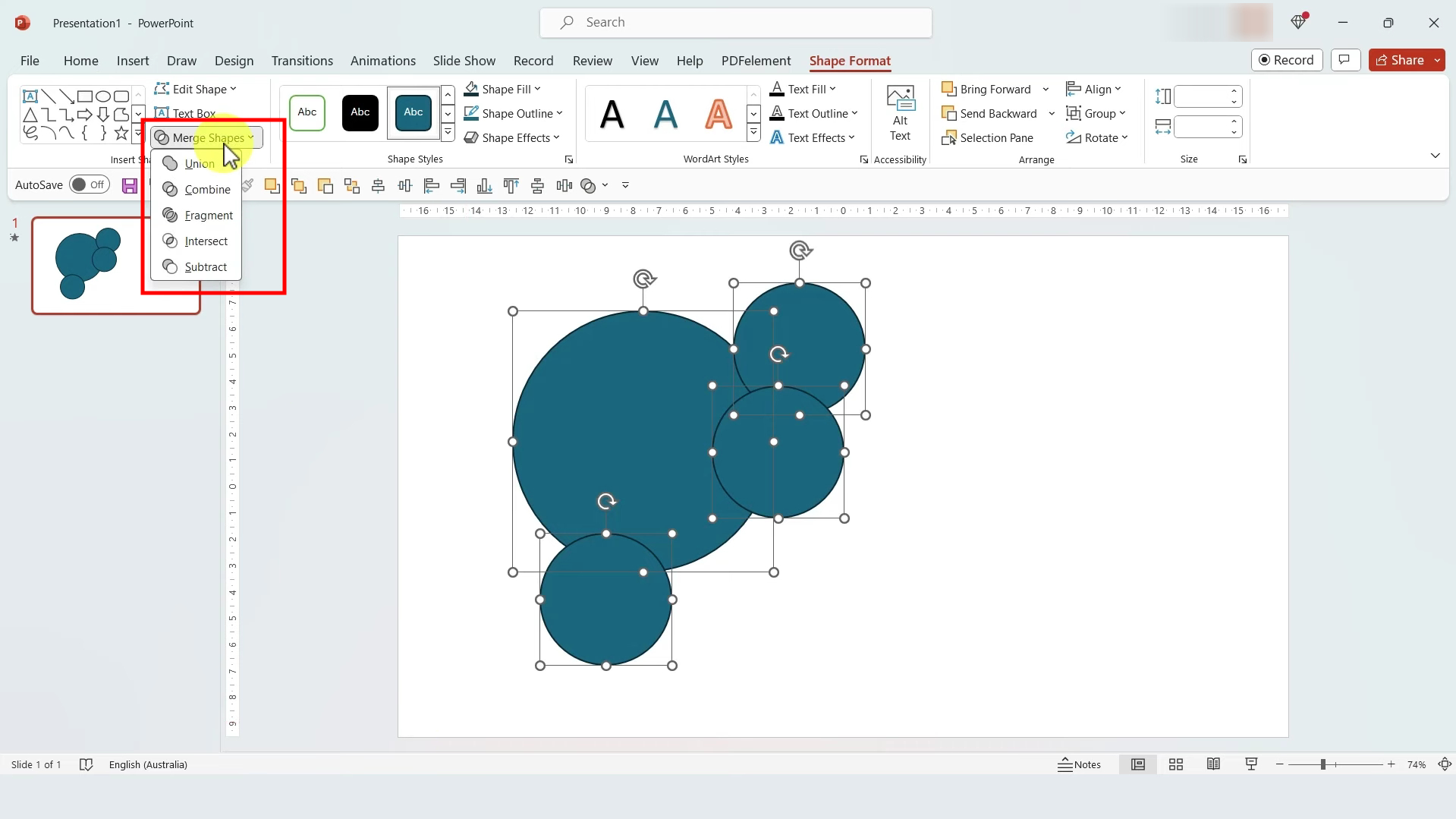Click Bring Forward button
The height and width of the screenshot is (819, 1456).
click(986, 89)
